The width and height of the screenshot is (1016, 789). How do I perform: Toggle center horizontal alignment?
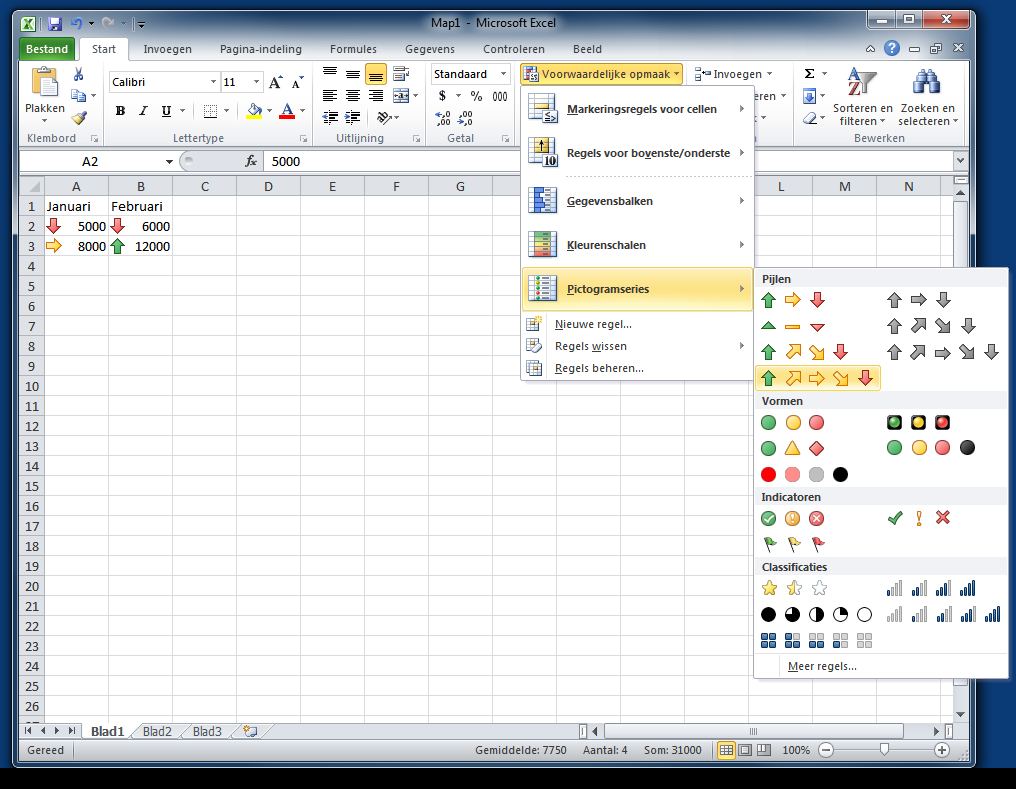pyautogui.click(x=352, y=96)
